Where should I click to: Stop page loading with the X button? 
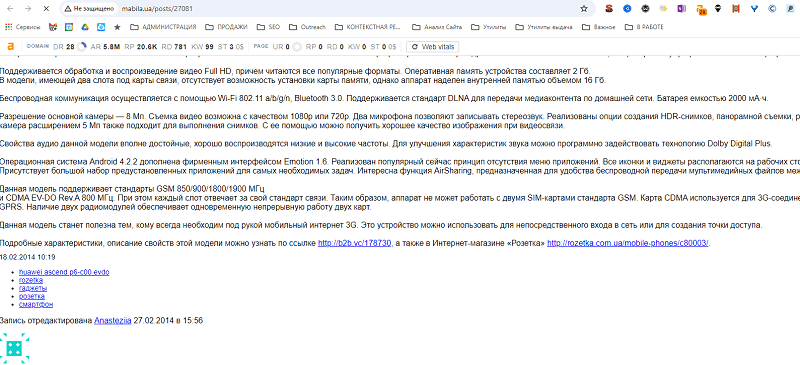tap(45, 9)
